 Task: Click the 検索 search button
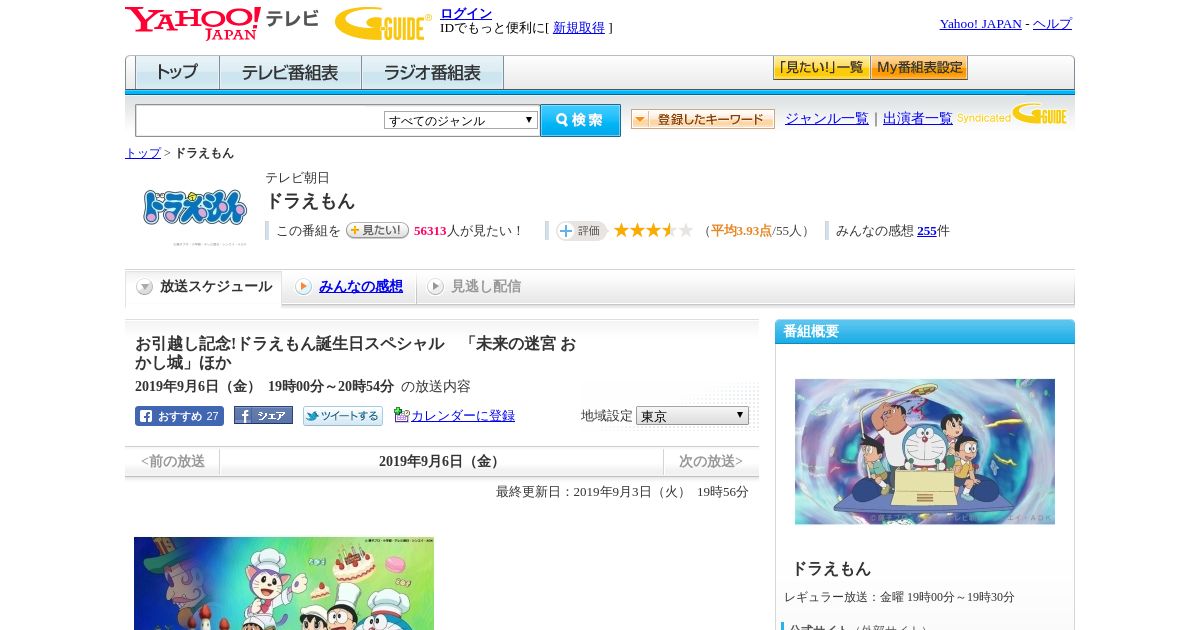click(580, 120)
